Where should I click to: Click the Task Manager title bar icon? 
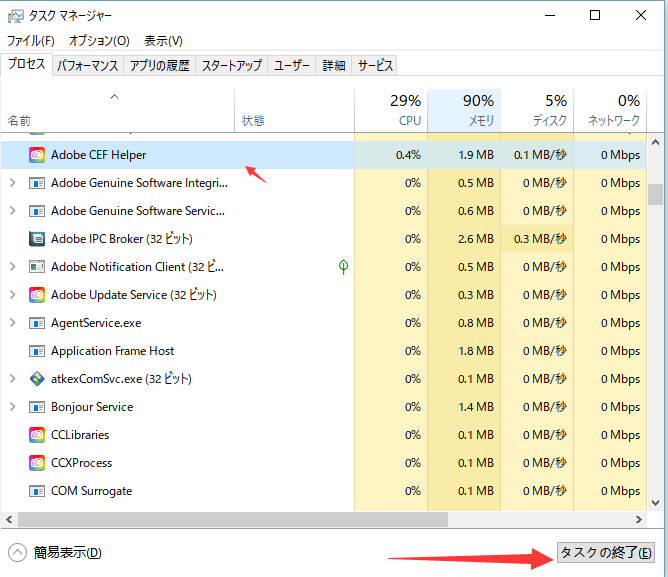click(x=16, y=16)
